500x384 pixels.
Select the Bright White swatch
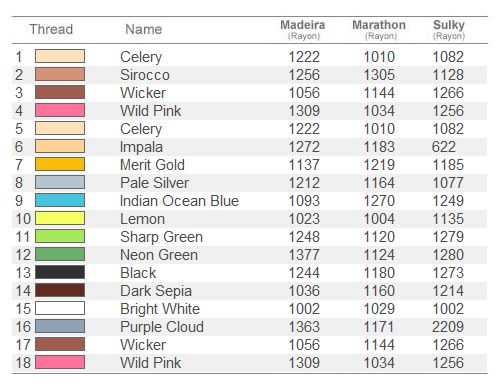[60, 308]
